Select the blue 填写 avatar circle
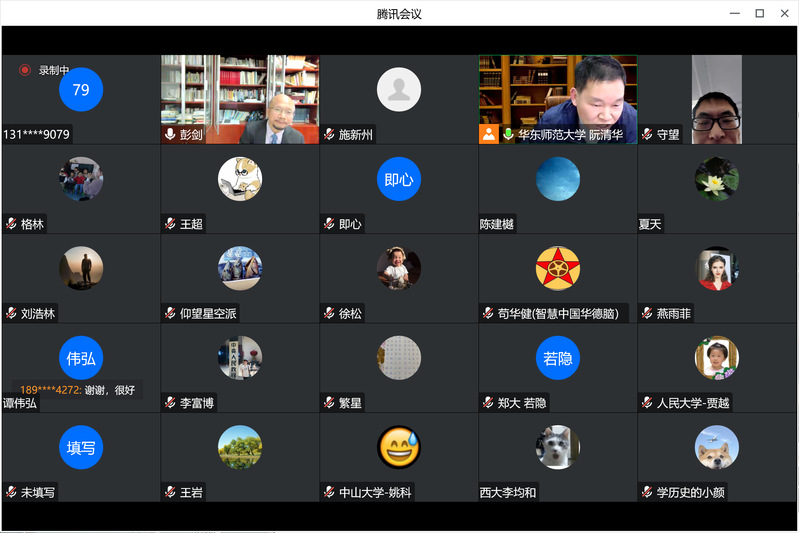This screenshot has width=799, height=533. click(x=81, y=447)
